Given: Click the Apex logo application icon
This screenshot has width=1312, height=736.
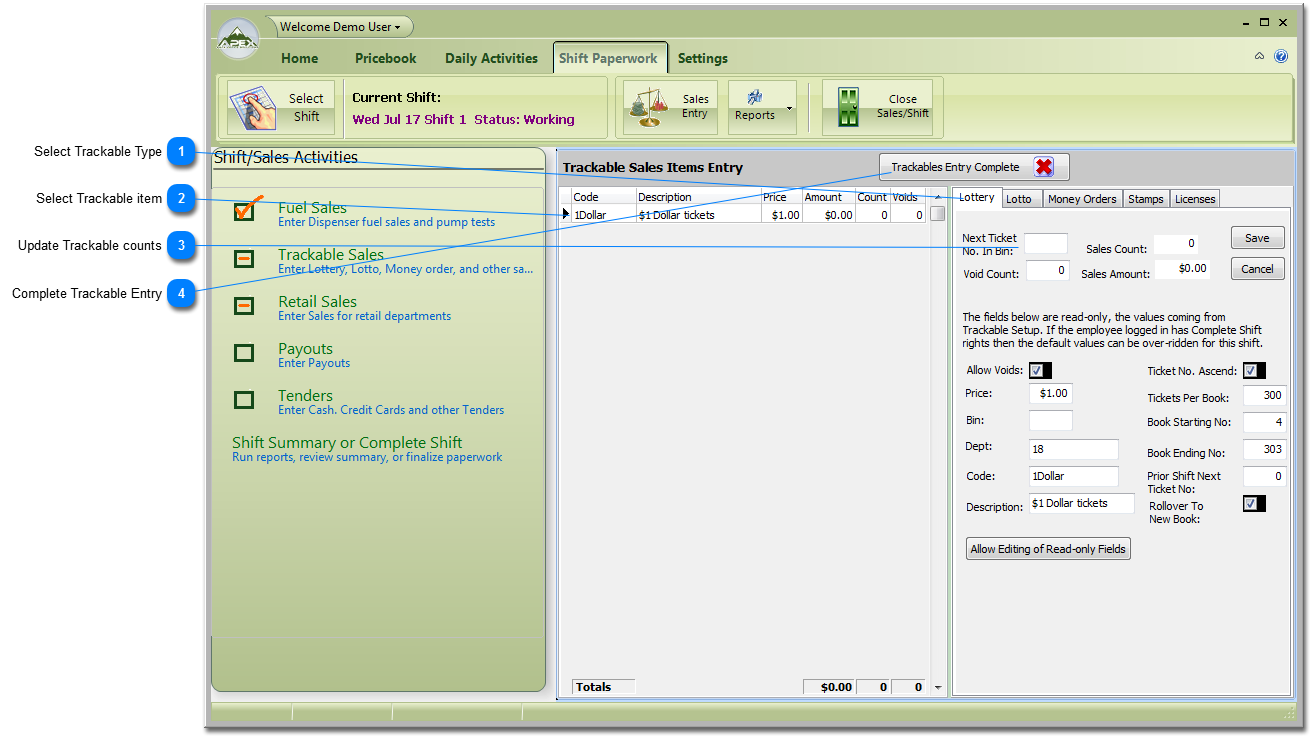Looking at the screenshot, I should [238, 41].
